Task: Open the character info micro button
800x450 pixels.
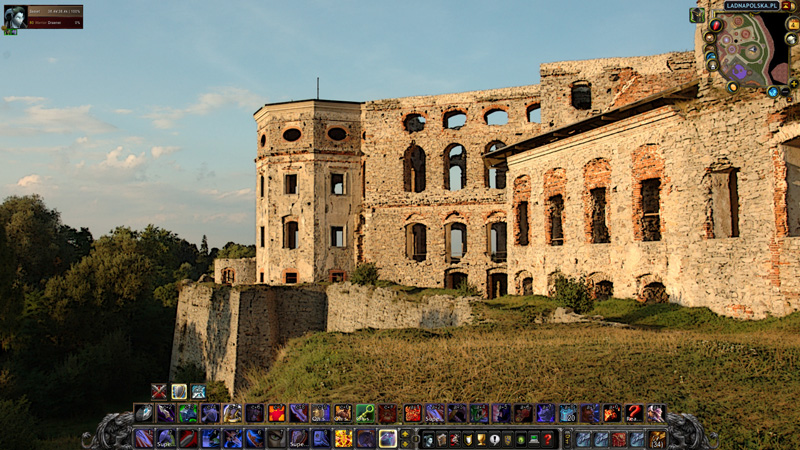Action: [x=429, y=439]
